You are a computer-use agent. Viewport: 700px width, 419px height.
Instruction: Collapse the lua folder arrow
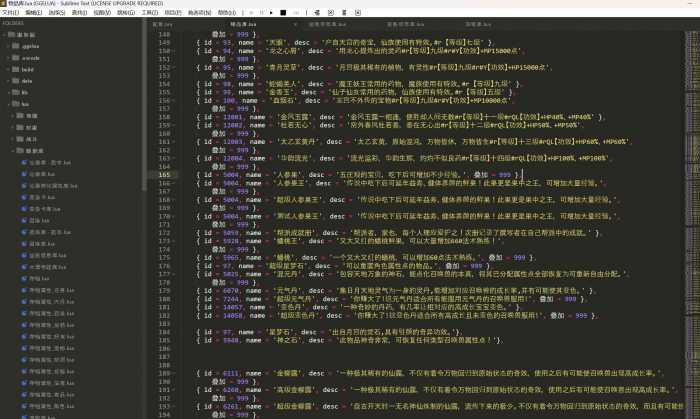pos(8,104)
